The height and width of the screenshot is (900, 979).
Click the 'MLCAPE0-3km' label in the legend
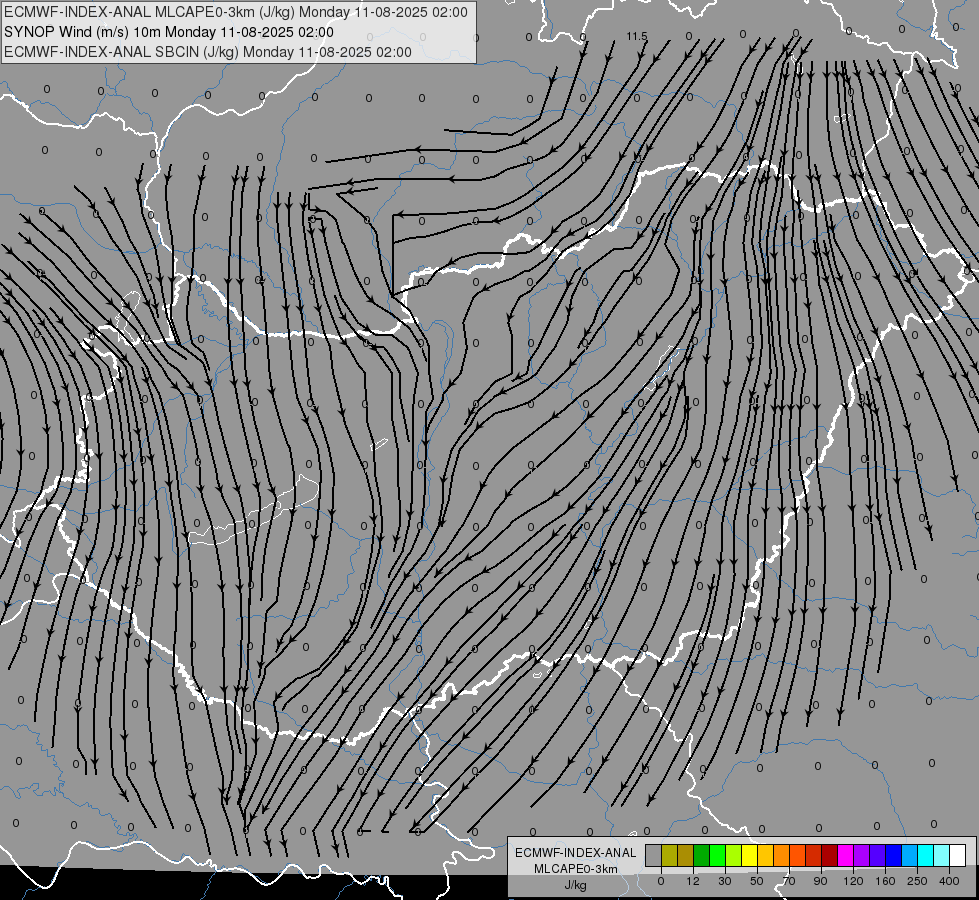(x=575, y=869)
